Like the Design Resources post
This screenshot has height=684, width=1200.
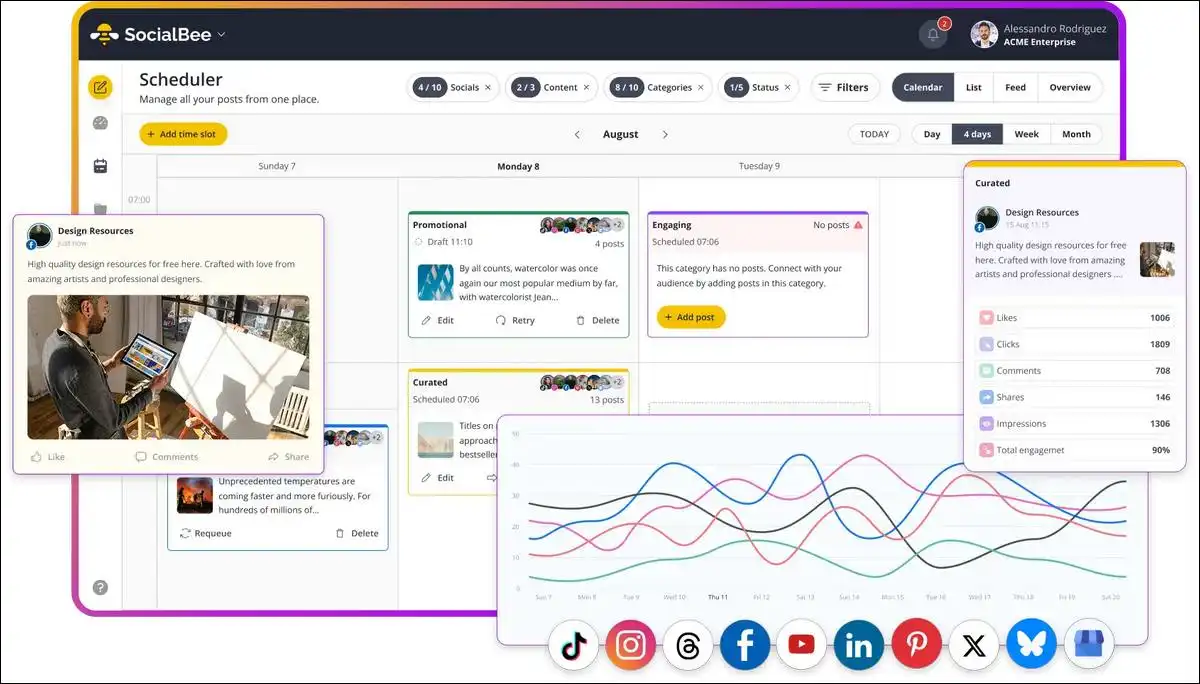(47, 457)
